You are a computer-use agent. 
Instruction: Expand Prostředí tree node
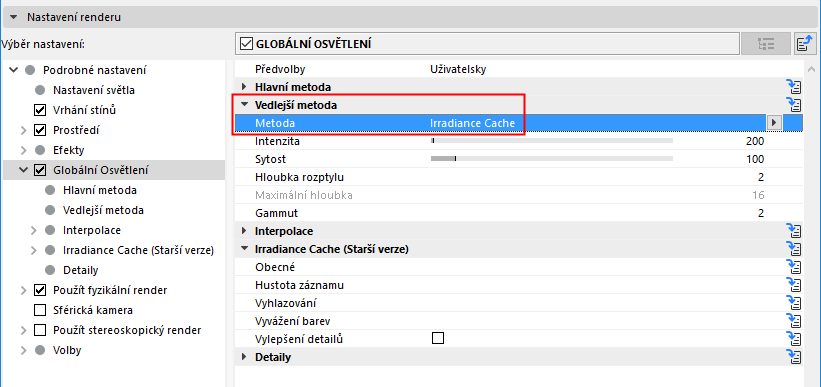click(x=24, y=130)
